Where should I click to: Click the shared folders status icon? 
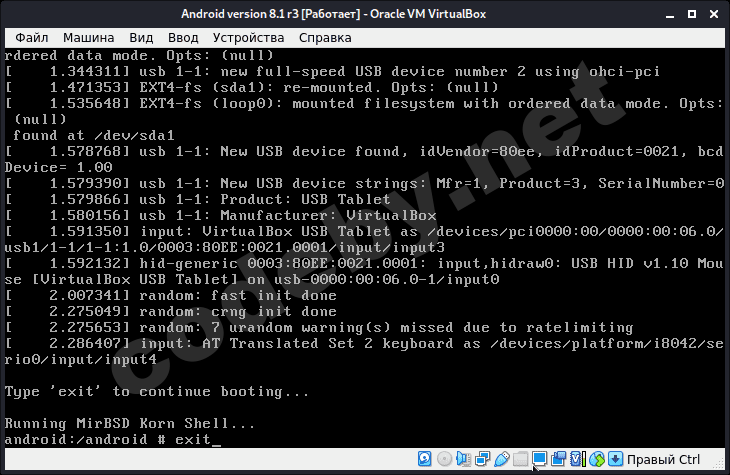tap(520, 459)
